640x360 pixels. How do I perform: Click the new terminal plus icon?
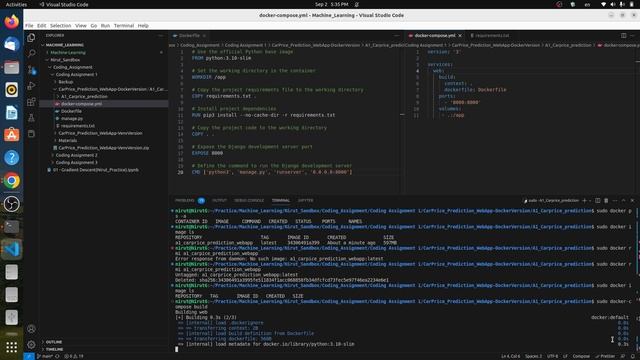584,200
